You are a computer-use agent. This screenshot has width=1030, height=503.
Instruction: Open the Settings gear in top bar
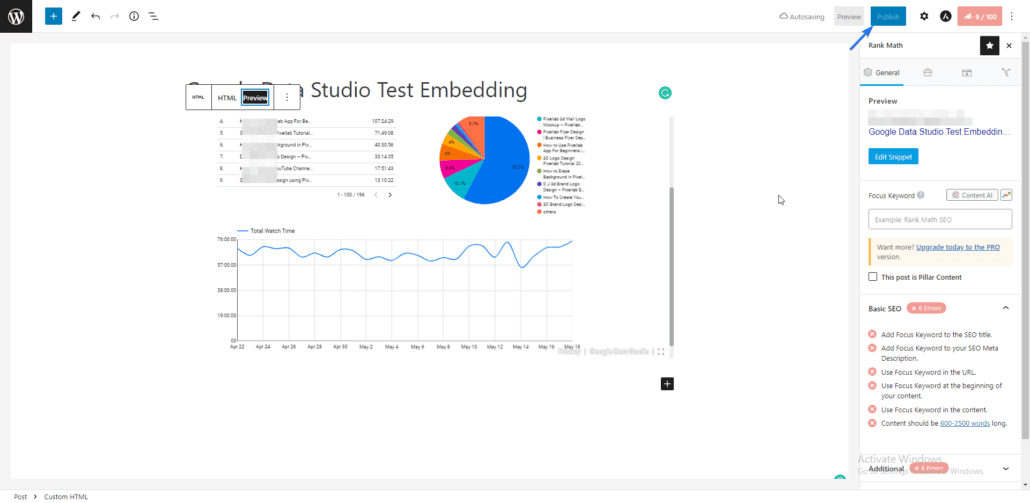pos(924,16)
